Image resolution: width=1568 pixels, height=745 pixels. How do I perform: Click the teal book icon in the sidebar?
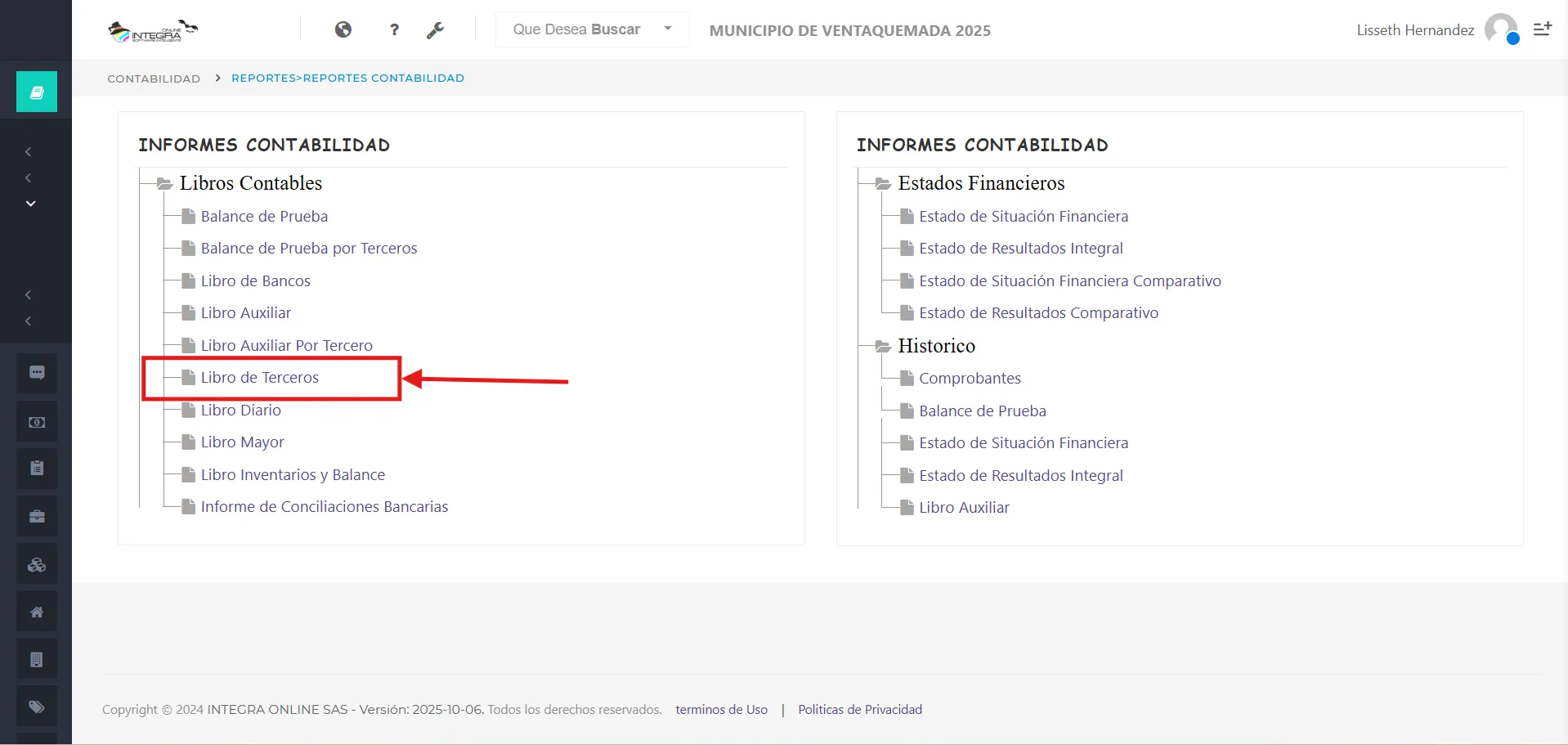[x=37, y=92]
